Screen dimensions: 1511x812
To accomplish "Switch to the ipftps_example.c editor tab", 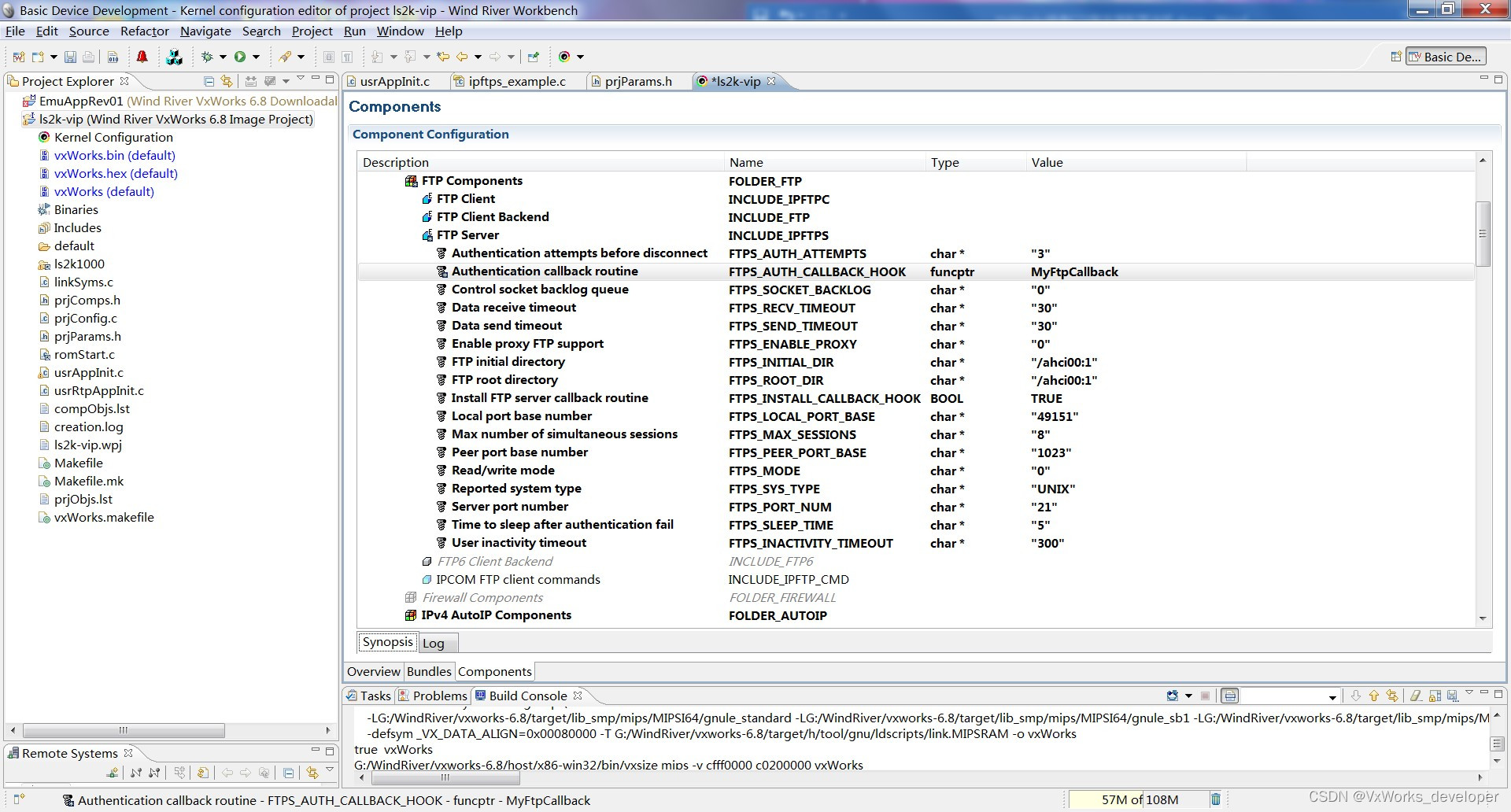I will click(x=517, y=81).
